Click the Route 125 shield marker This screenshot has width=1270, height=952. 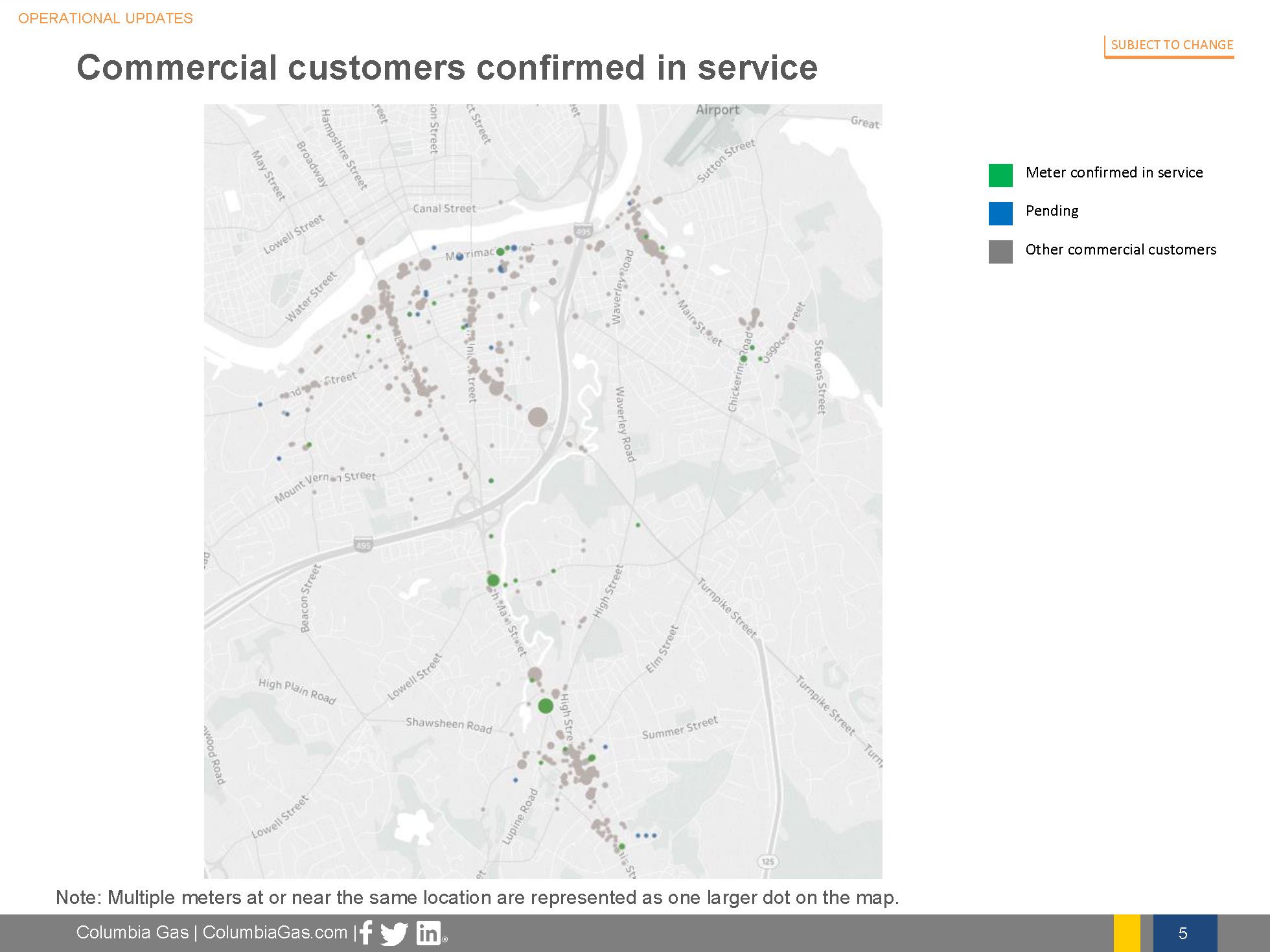tap(767, 861)
